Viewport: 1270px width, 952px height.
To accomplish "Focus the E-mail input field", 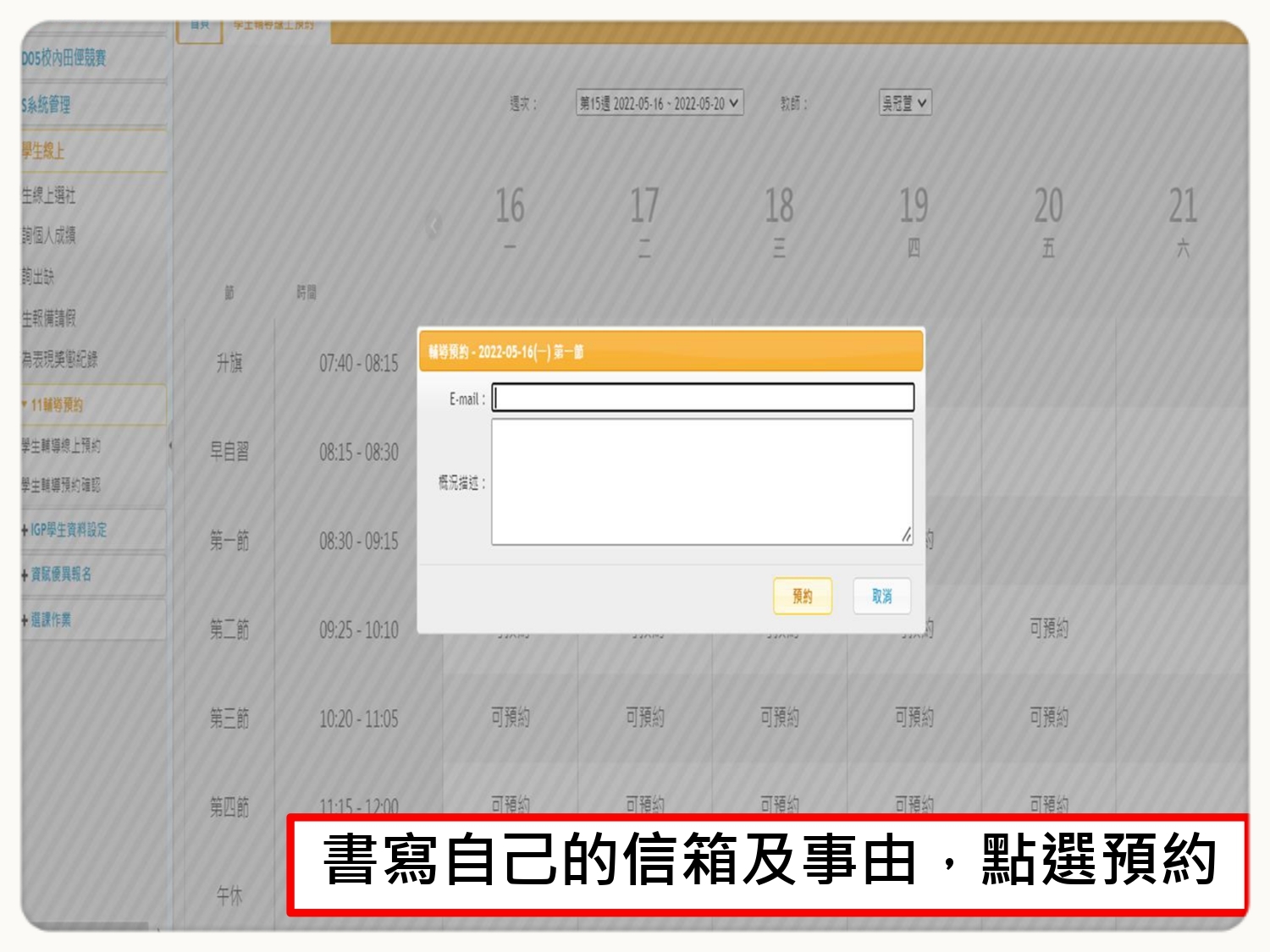I will (703, 398).
